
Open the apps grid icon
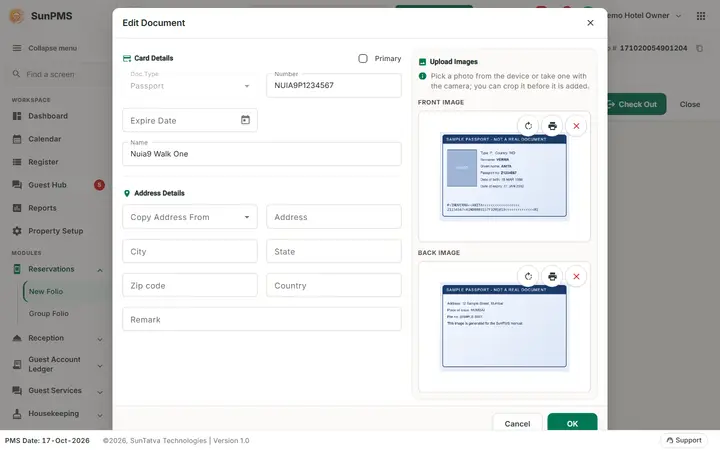(x=701, y=16)
